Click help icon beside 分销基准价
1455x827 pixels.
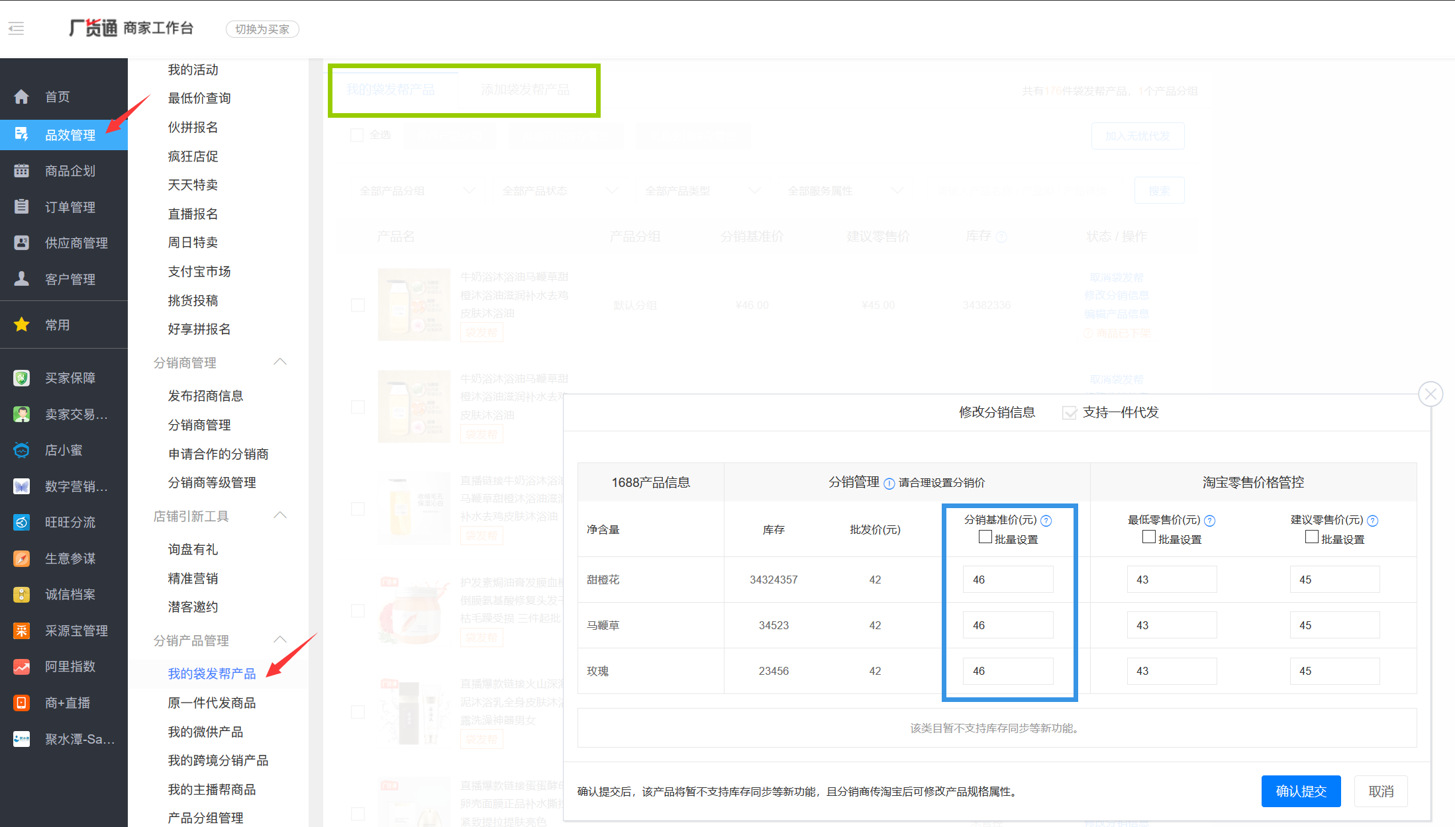[1046, 521]
